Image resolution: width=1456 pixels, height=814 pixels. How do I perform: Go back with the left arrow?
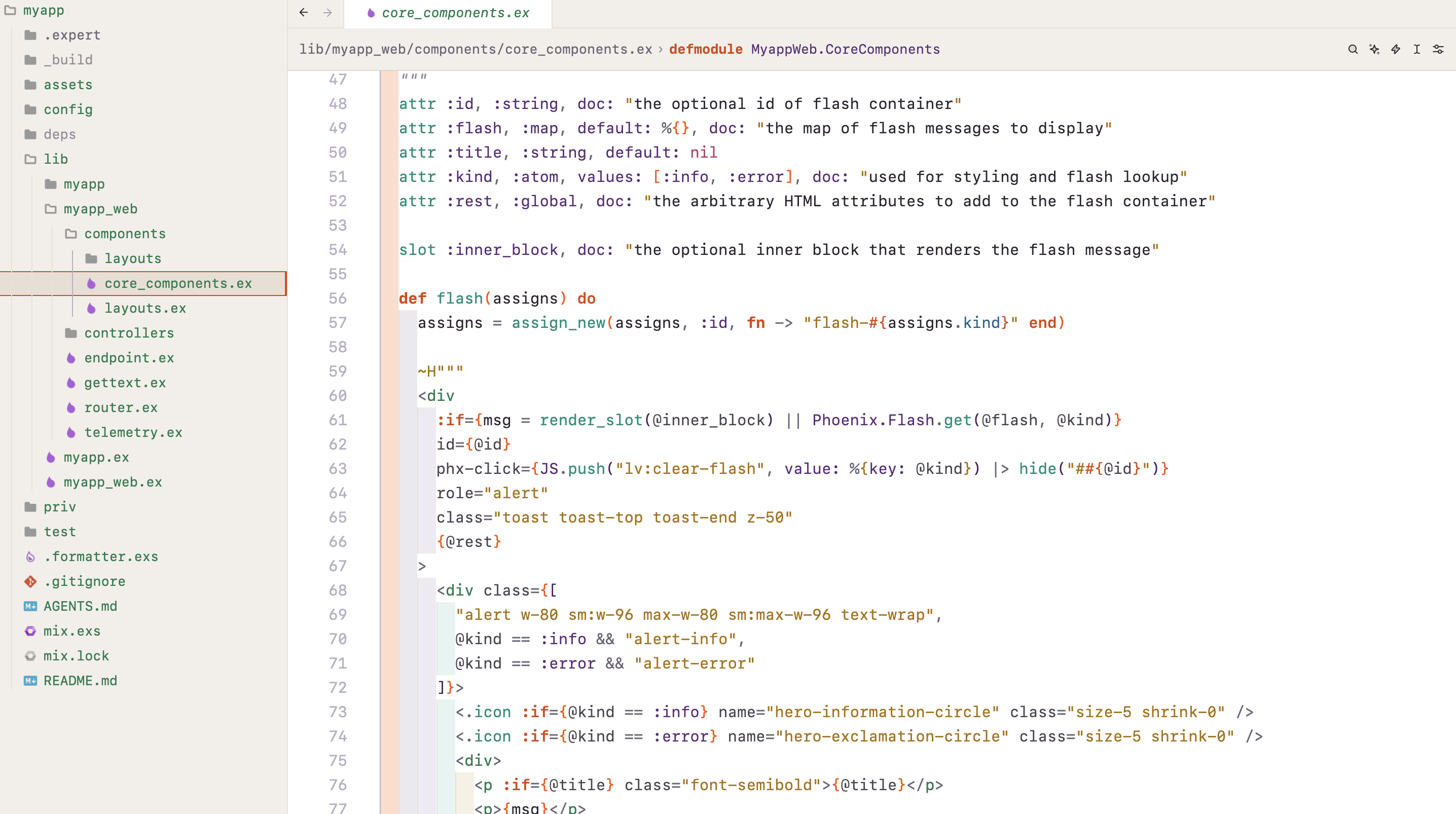pyautogui.click(x=304, y=13)
